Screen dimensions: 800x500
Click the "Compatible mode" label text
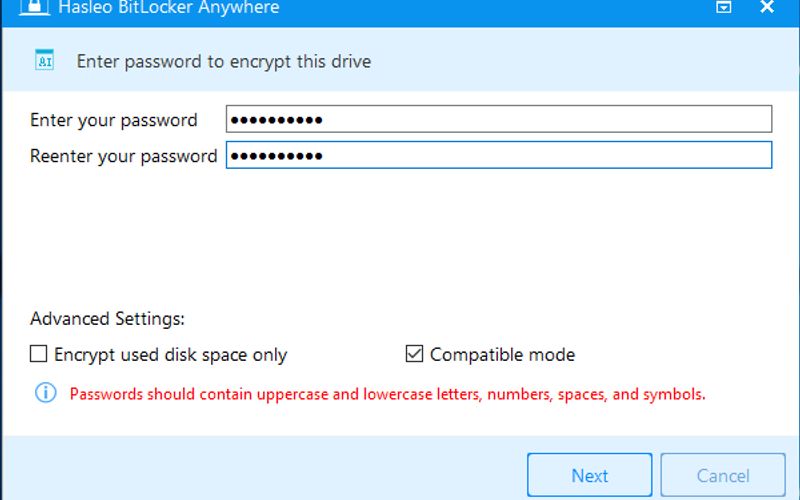coord(503,354)
